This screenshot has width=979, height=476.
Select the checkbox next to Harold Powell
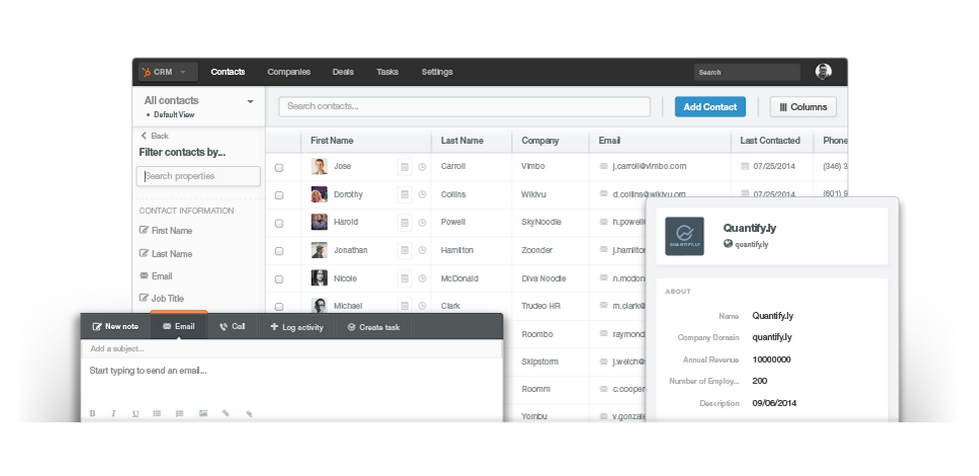pyautogui.click(x=279, y=223)
